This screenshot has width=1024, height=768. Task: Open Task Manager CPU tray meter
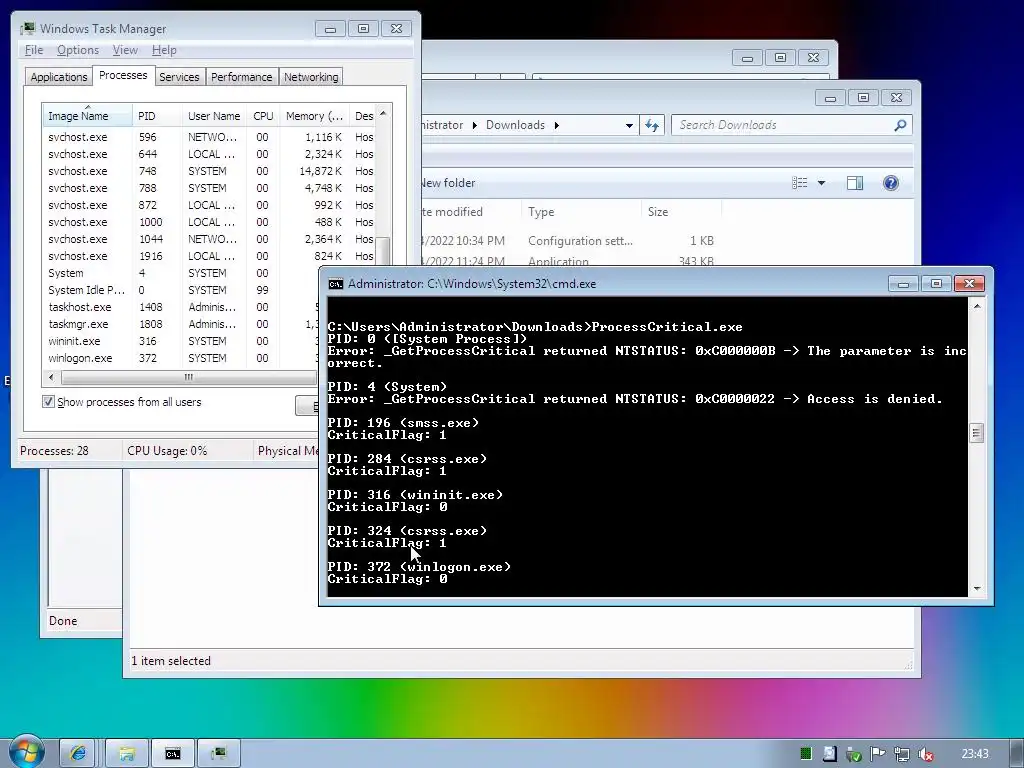[806, 754]
